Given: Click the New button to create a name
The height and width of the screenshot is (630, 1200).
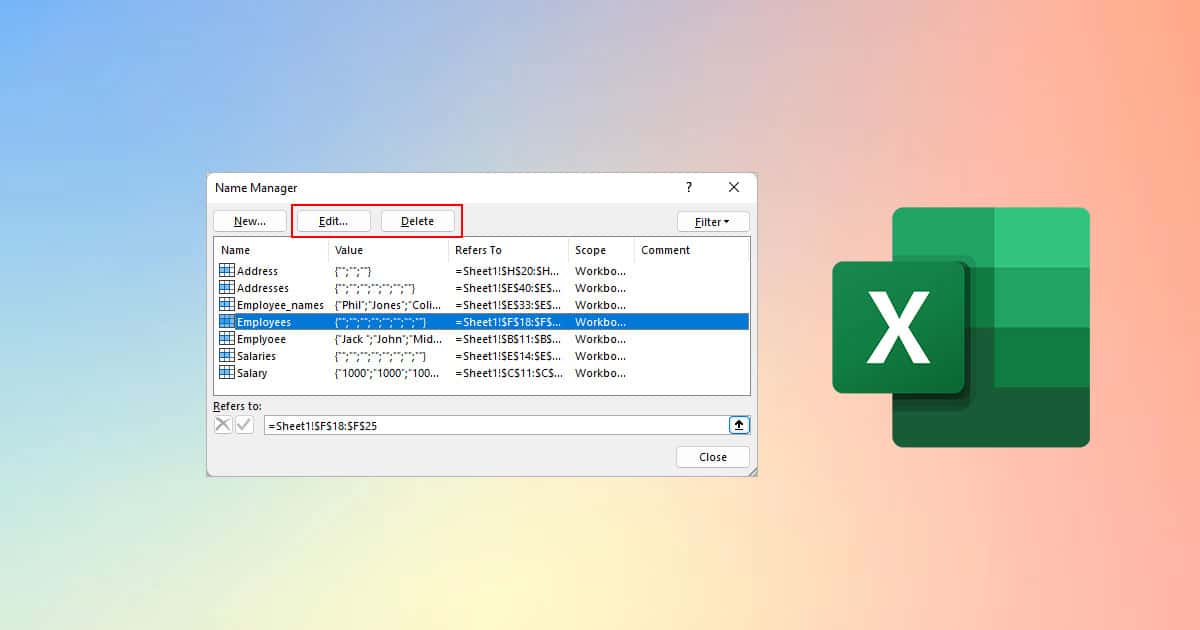Looking at the screenshot, I should click(248, 221).
